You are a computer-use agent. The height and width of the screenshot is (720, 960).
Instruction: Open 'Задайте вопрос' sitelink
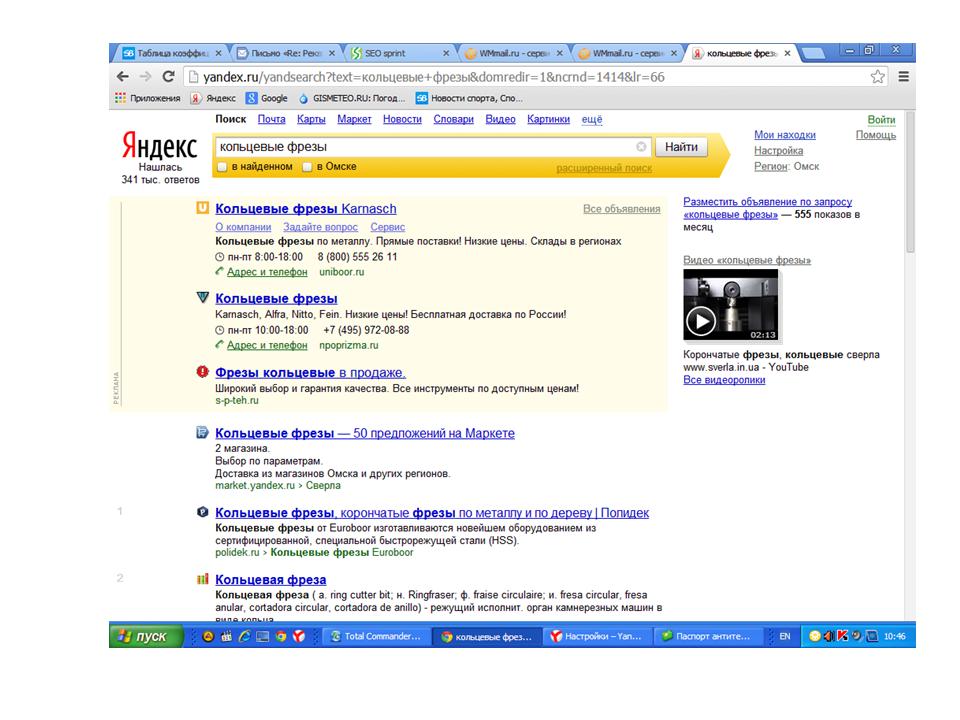(320, 227)
